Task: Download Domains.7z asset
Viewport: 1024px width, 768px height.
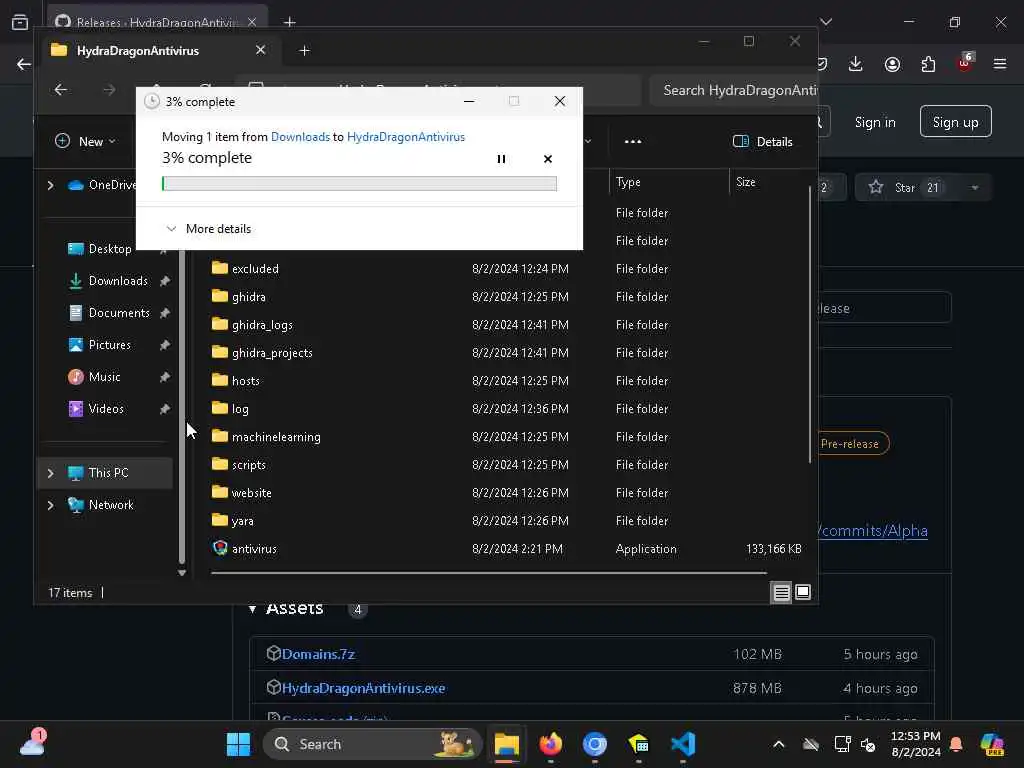Action: coord(318,654)
